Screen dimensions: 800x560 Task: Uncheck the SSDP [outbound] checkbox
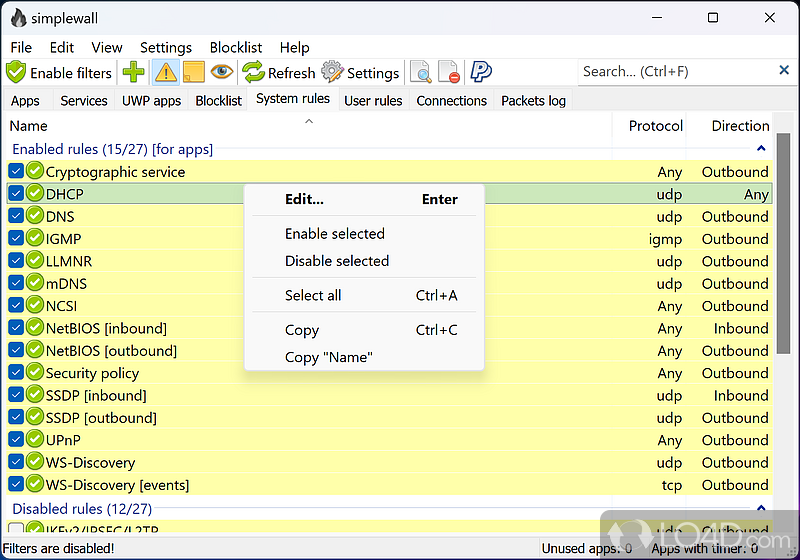(16, 417)
